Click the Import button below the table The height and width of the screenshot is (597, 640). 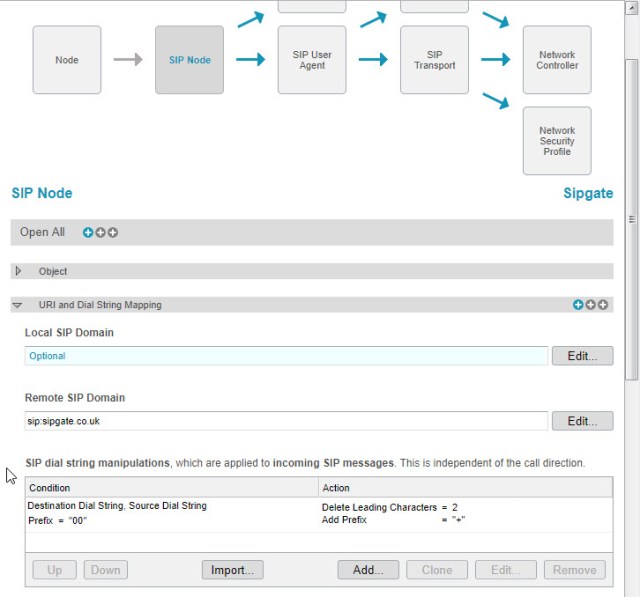tap(232, 570)
